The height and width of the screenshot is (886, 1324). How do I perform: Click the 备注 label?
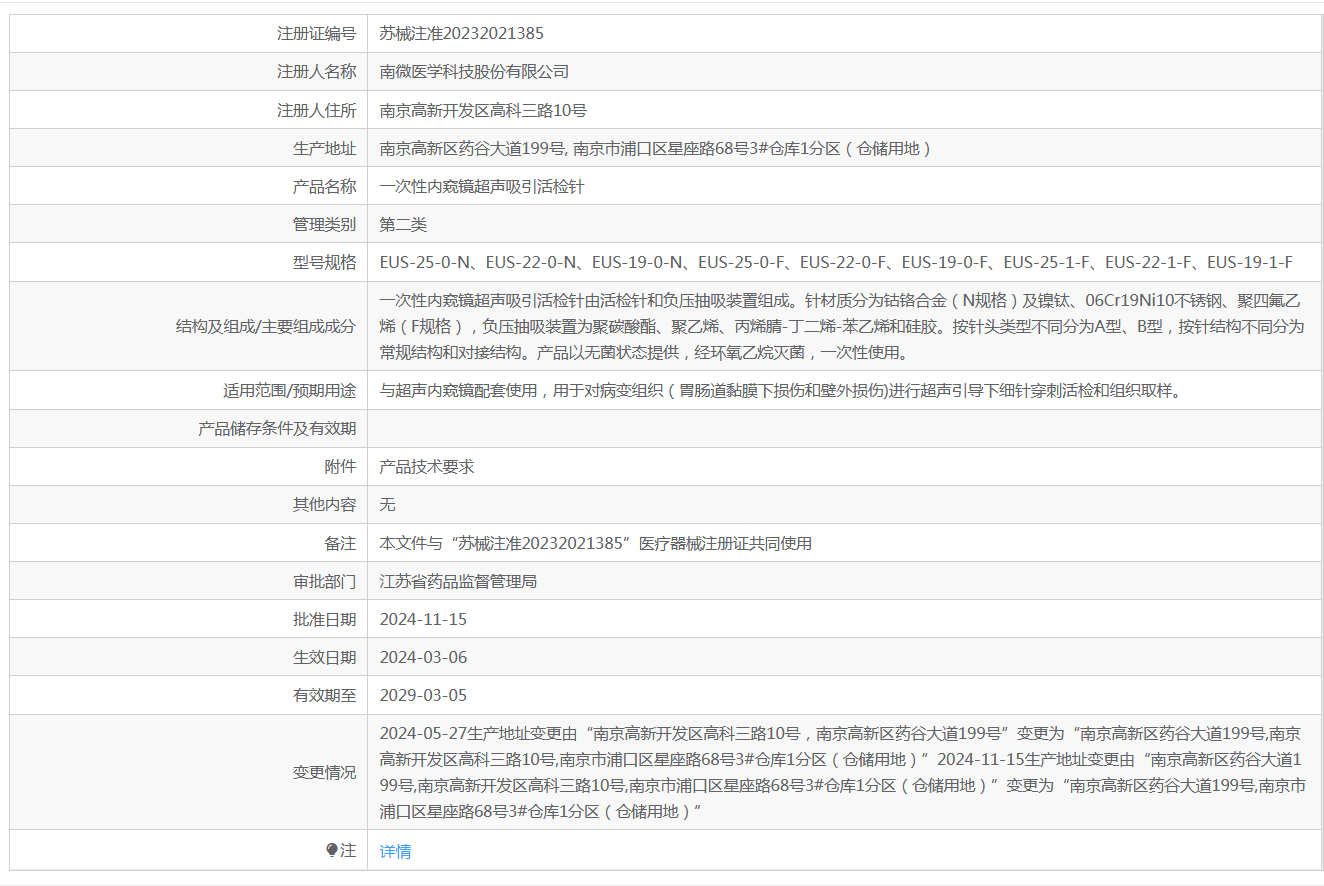(x=340, y=543)
